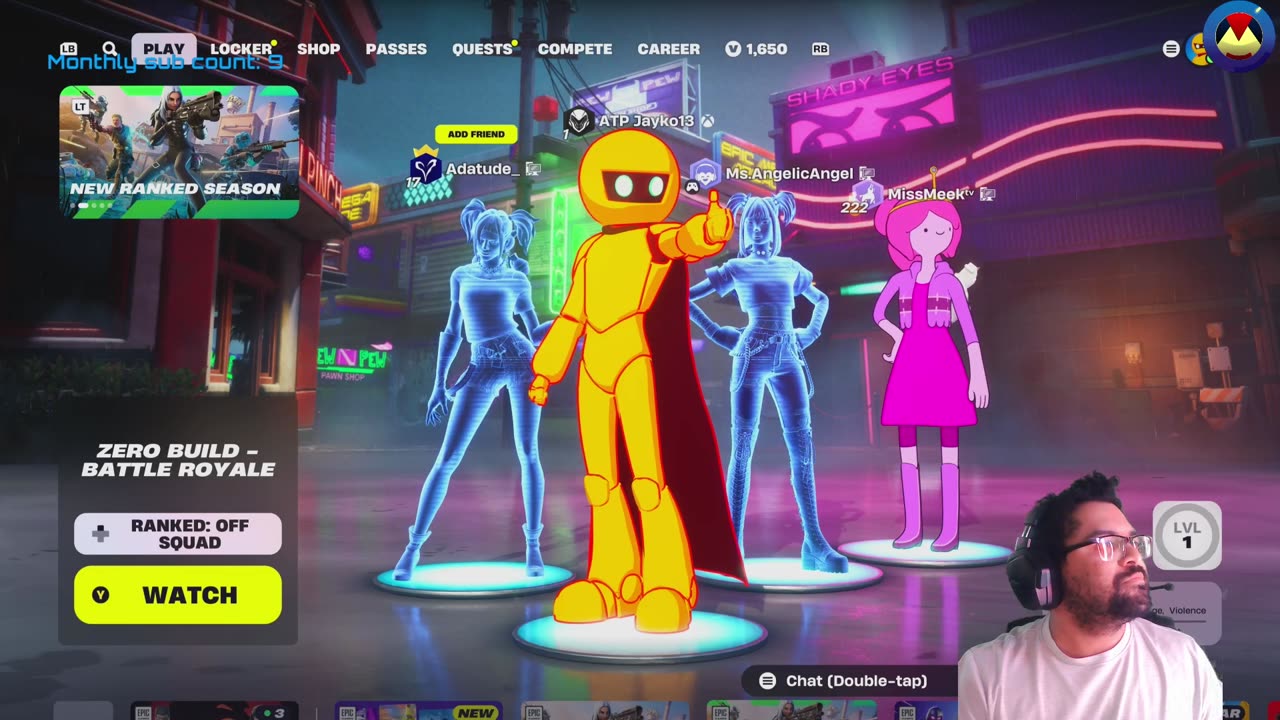This screenshot has height=720, width=1280.
Task: Open the bottom tile marked NEW
Action: click(419, 711)
